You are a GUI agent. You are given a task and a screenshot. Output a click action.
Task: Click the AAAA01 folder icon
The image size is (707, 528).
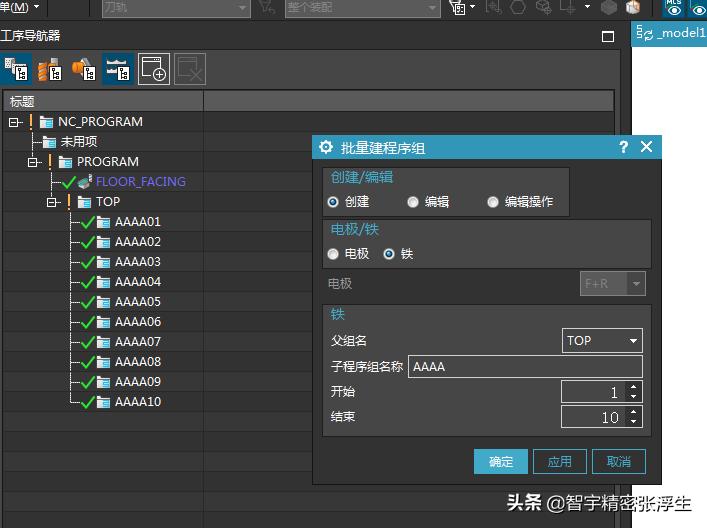point(103,222)
